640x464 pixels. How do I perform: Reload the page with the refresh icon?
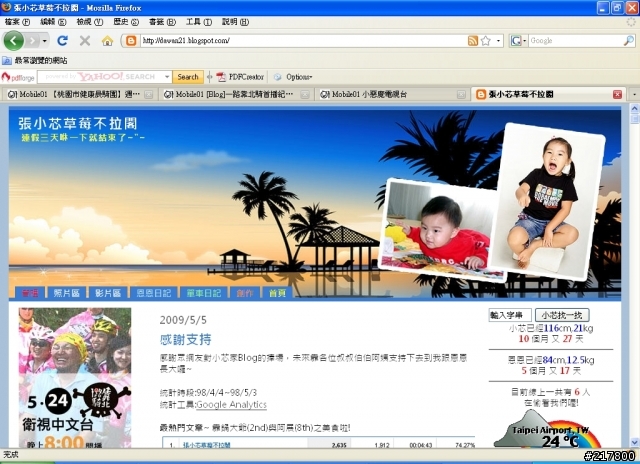tap(62, 40)
